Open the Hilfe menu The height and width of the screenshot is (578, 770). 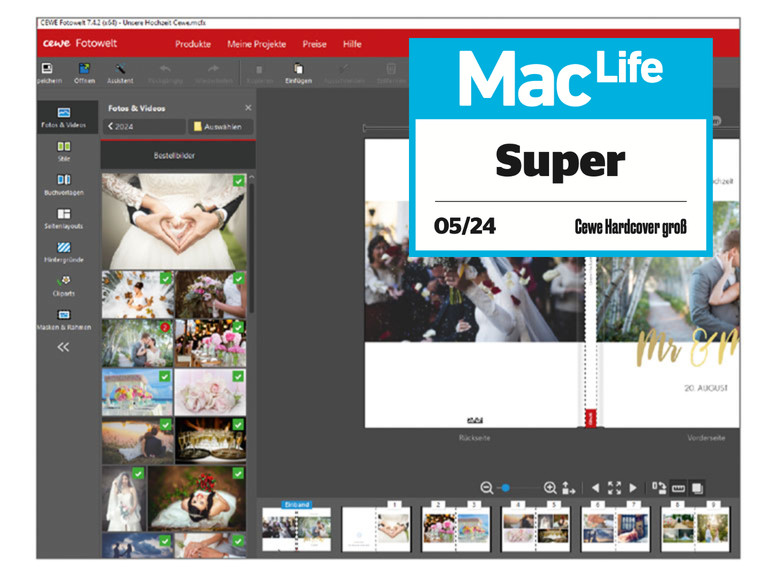coord(352,44)
